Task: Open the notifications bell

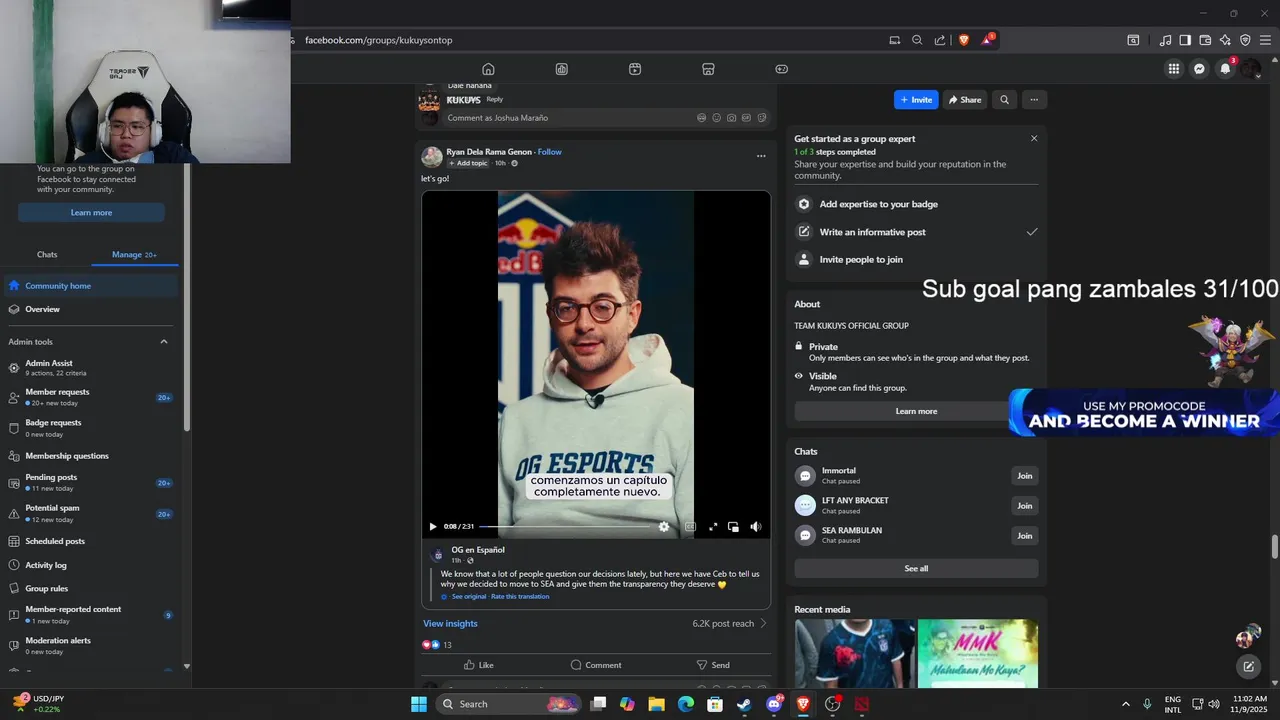Action: click(1225, 69)
